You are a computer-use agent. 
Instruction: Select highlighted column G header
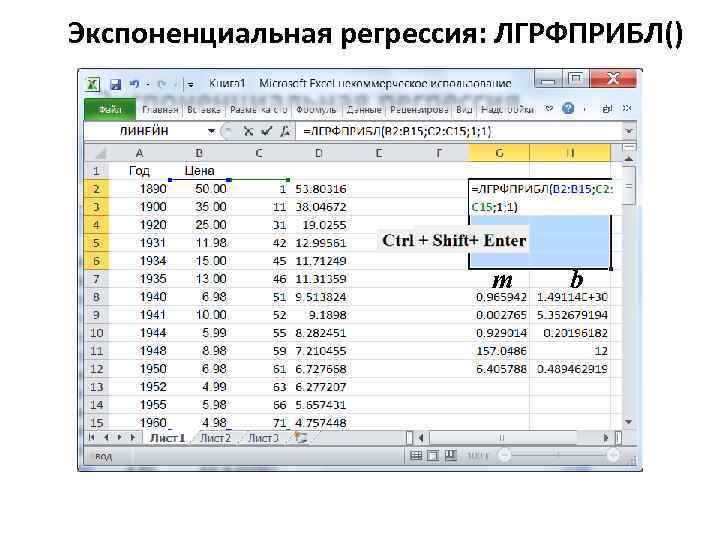pos(499,153)
